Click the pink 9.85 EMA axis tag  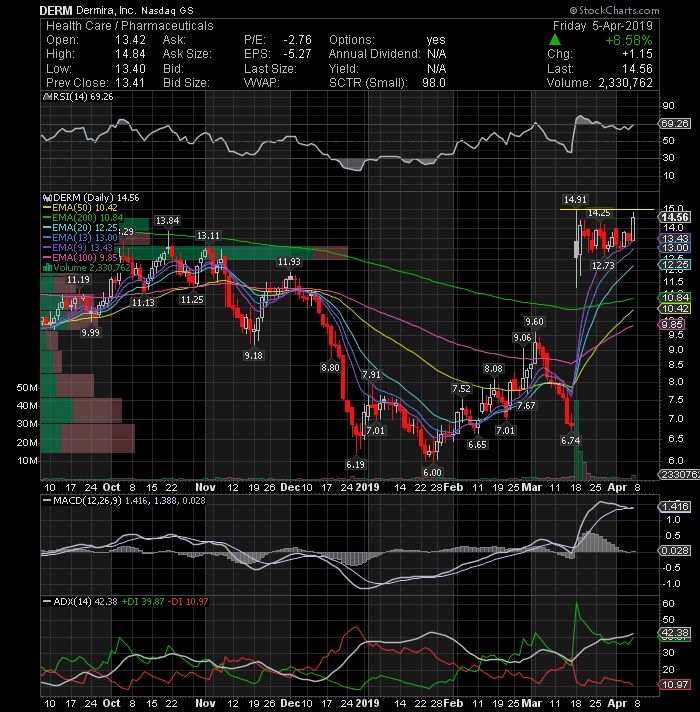[671, 324]
